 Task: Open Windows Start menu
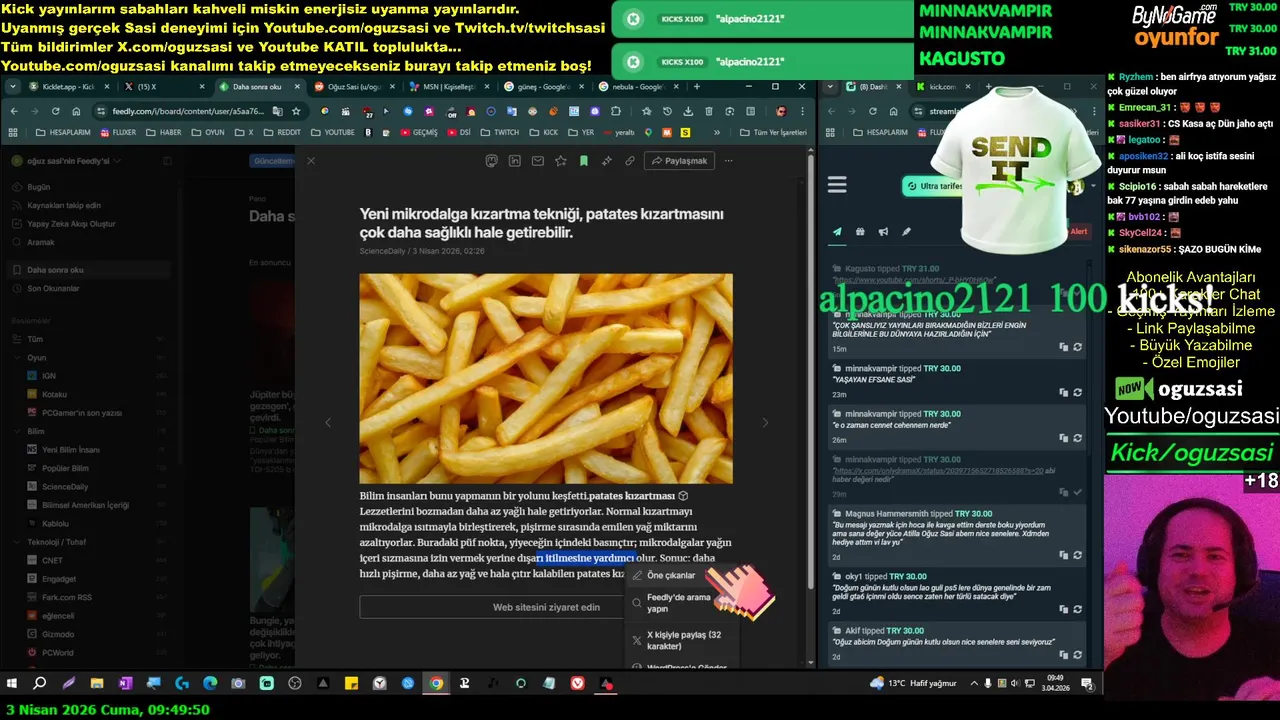(12, 683)
